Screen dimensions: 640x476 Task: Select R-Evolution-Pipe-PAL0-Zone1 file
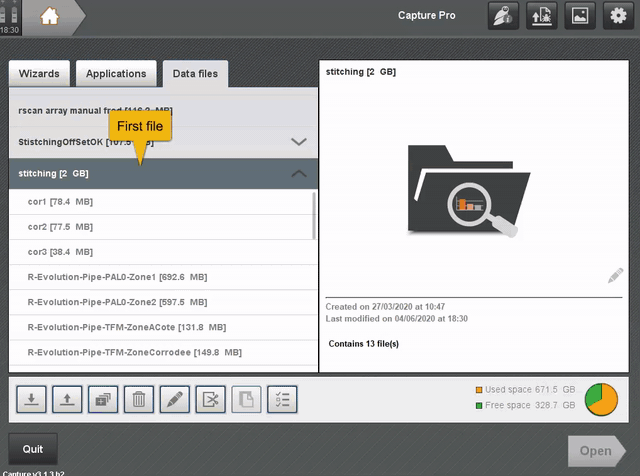[x=163, y=277]
